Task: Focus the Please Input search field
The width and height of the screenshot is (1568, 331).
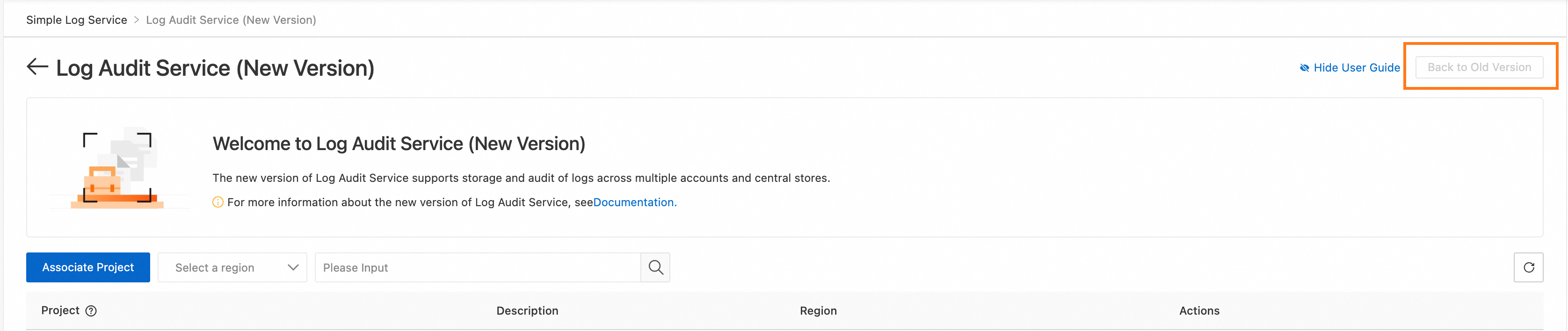Action: pos(477,268)
